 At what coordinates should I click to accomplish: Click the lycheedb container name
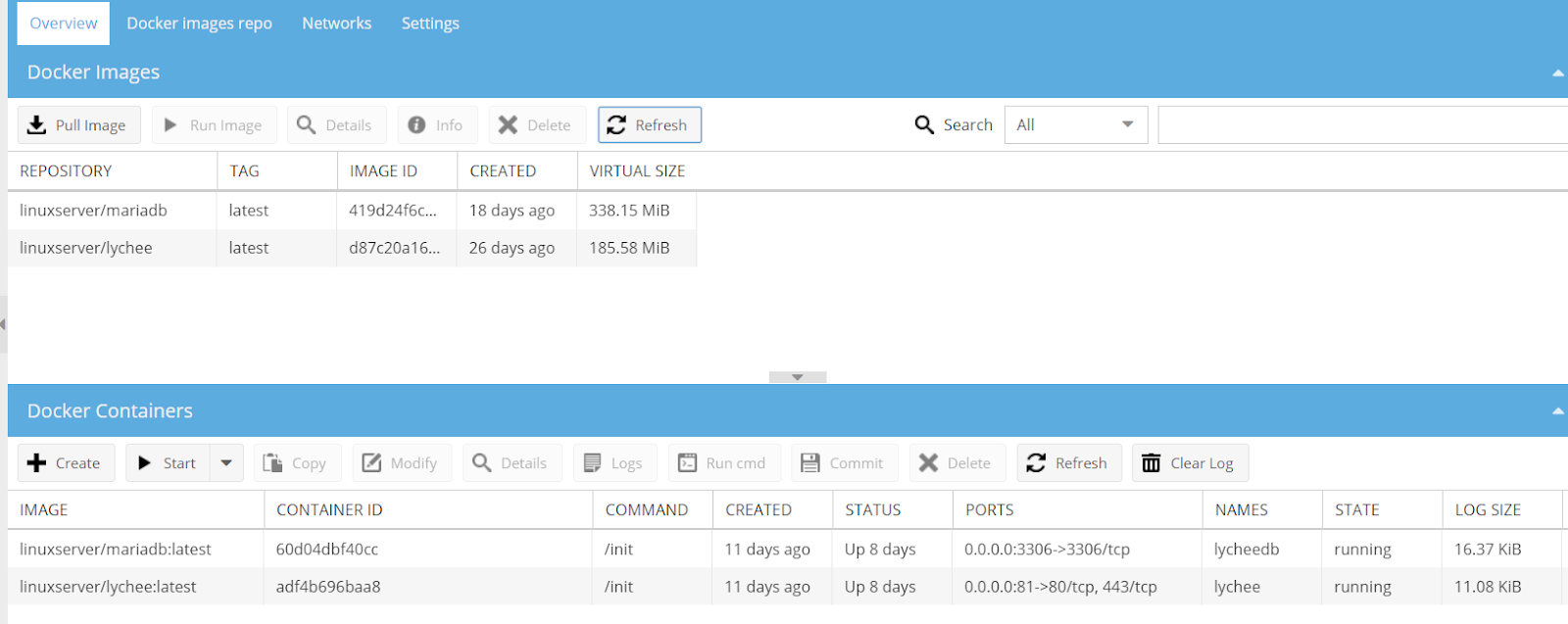click(1247, 550)
